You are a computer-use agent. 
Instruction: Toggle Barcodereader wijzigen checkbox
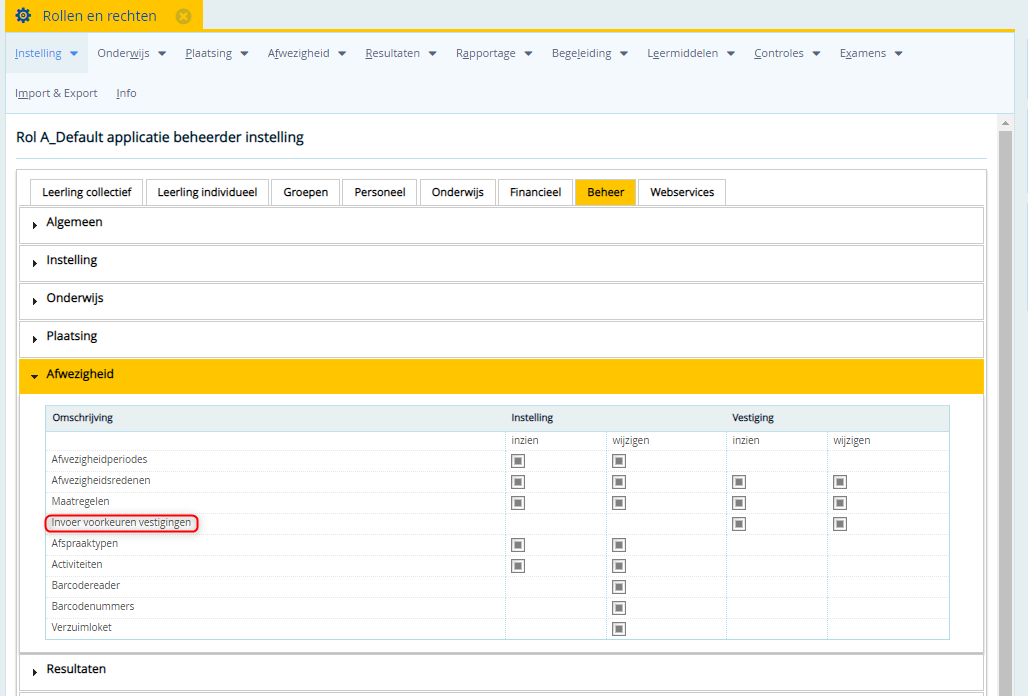click(x=619, y=587)
